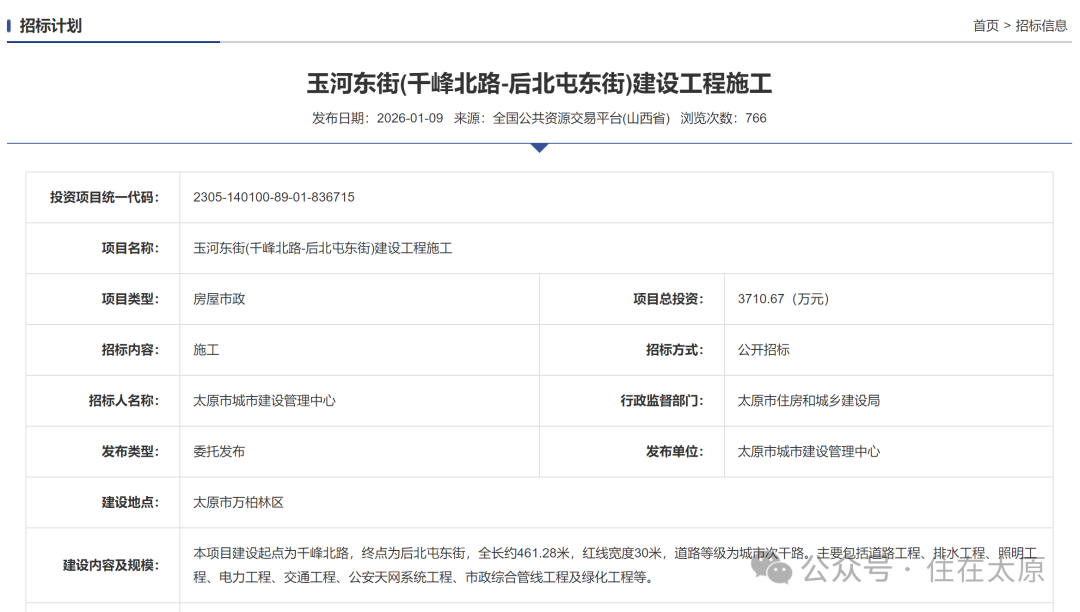Image resolution: width=1080 pixels, height=612 pixels.
Task: Click the 发布类型 value 委托发布
Action: click(x=219, y=451)
